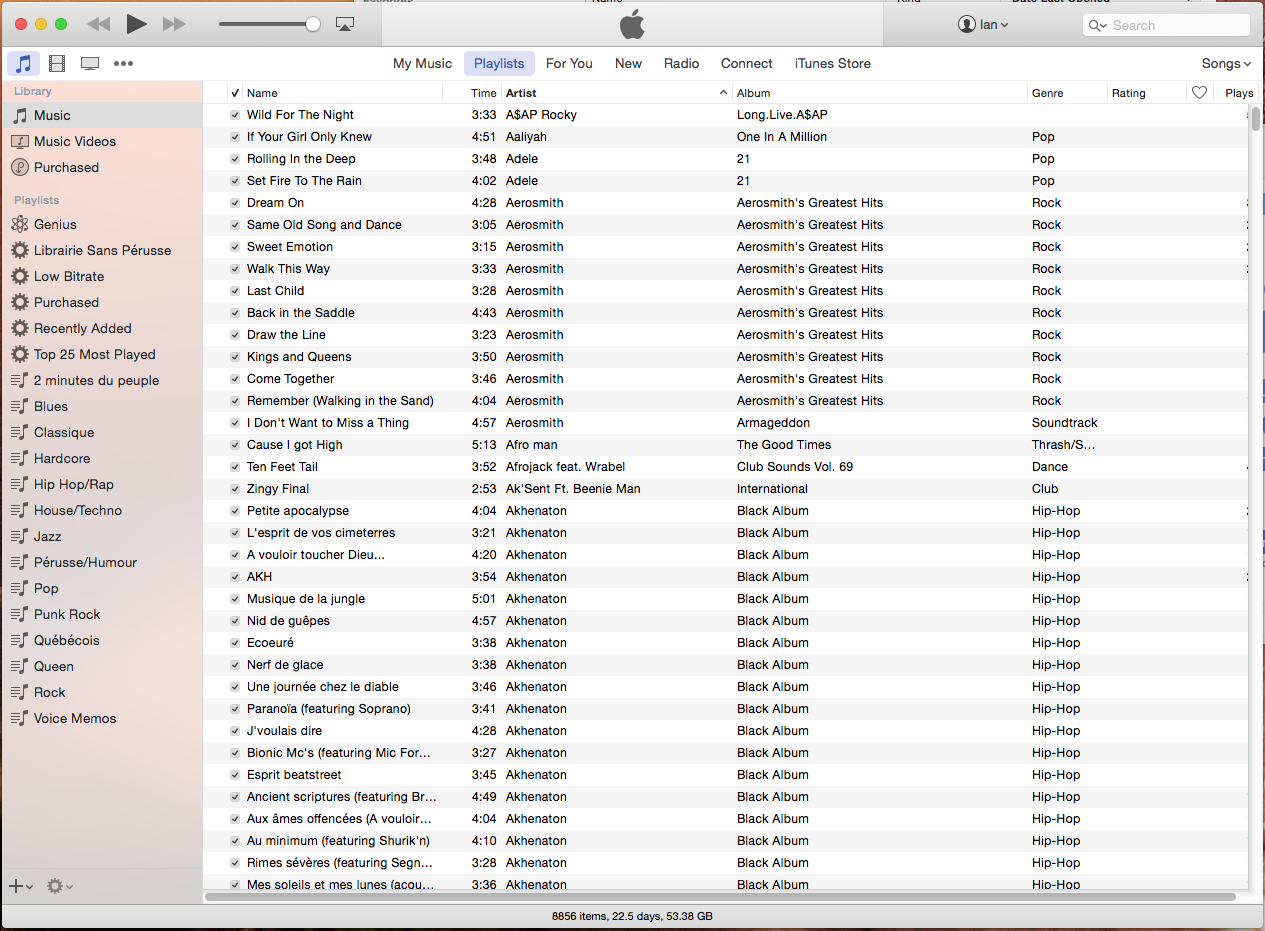Viewport: 1265px width, 931px height.
Task: Click the checkmark column header
Action: (235, 92)
